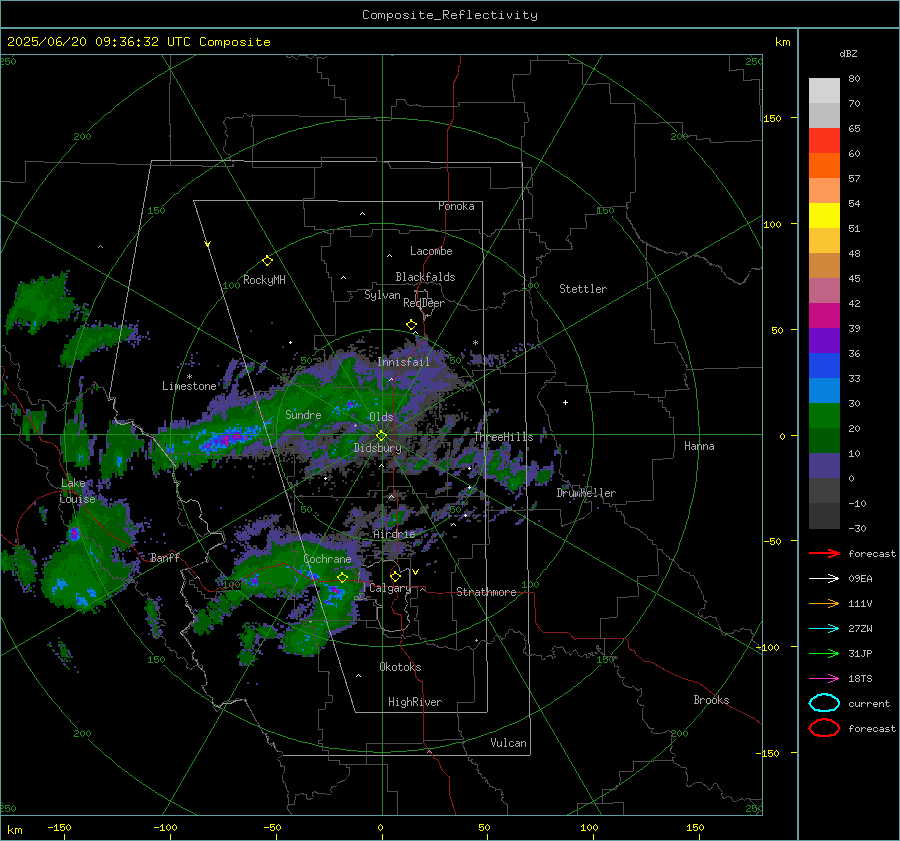Click the Airdrie label
The height and width of the screenshot is (841, 900).
point(394,534)
